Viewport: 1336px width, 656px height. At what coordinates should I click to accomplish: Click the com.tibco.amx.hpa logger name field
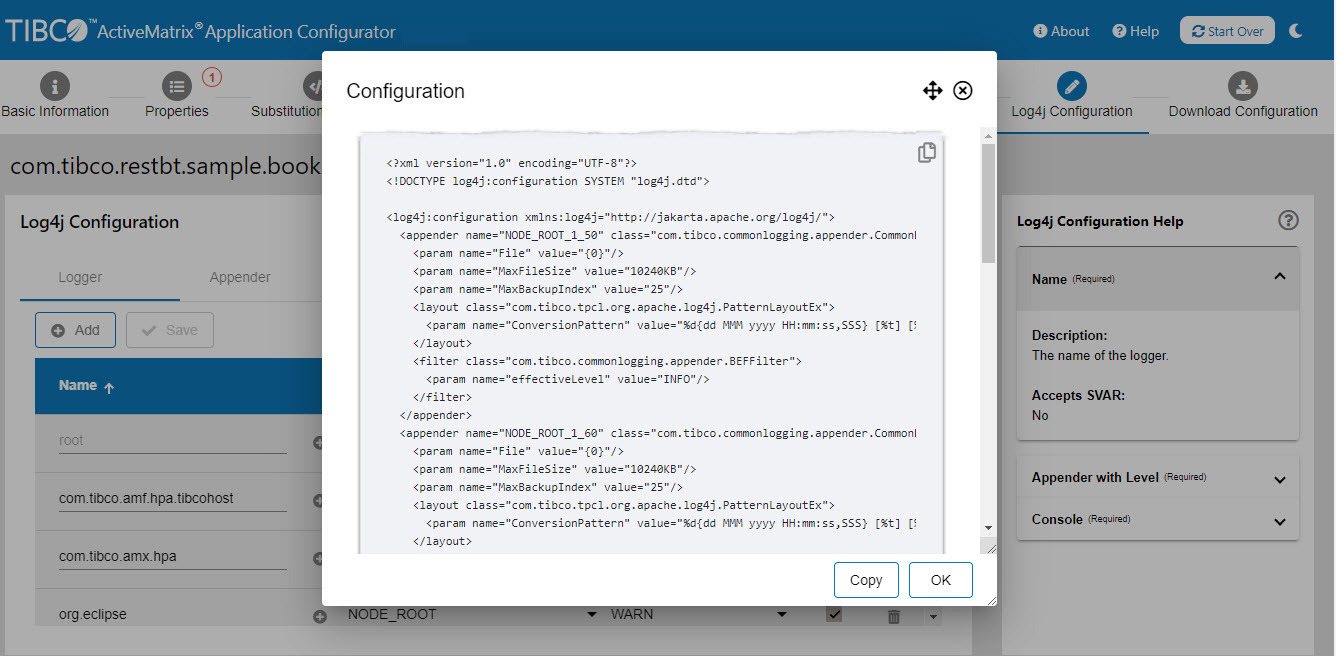172,556
